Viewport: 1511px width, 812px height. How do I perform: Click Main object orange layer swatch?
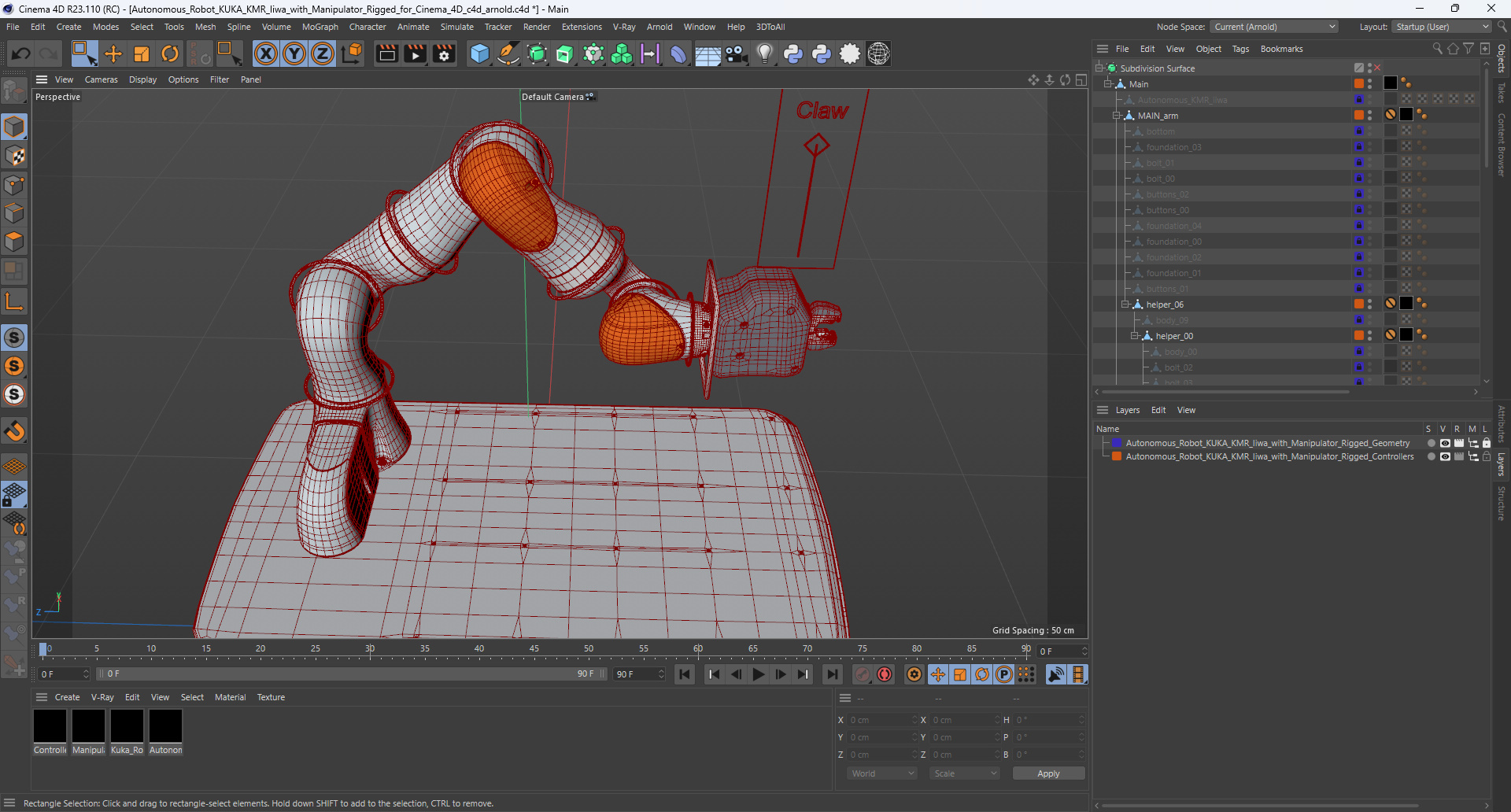pyautogui.click(x=1359, y=83)
